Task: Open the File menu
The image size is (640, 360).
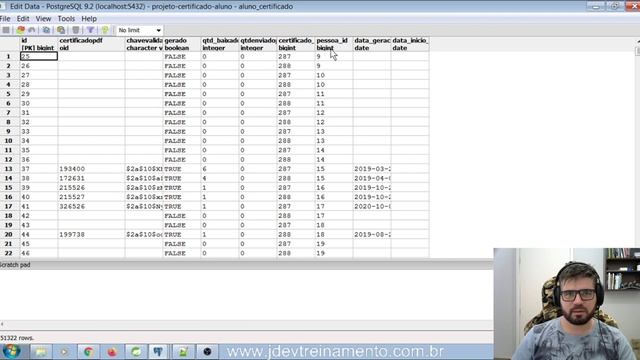Action: click(5, 19)
